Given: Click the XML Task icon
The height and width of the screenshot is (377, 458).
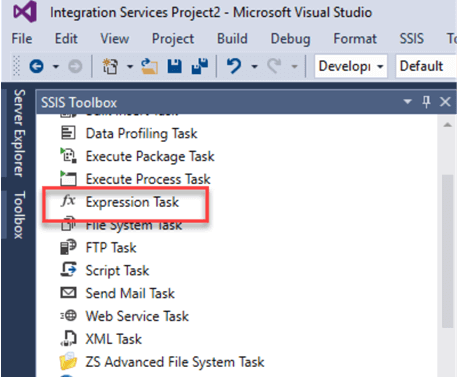Looking at the screenshot, I should coord(68,338).
